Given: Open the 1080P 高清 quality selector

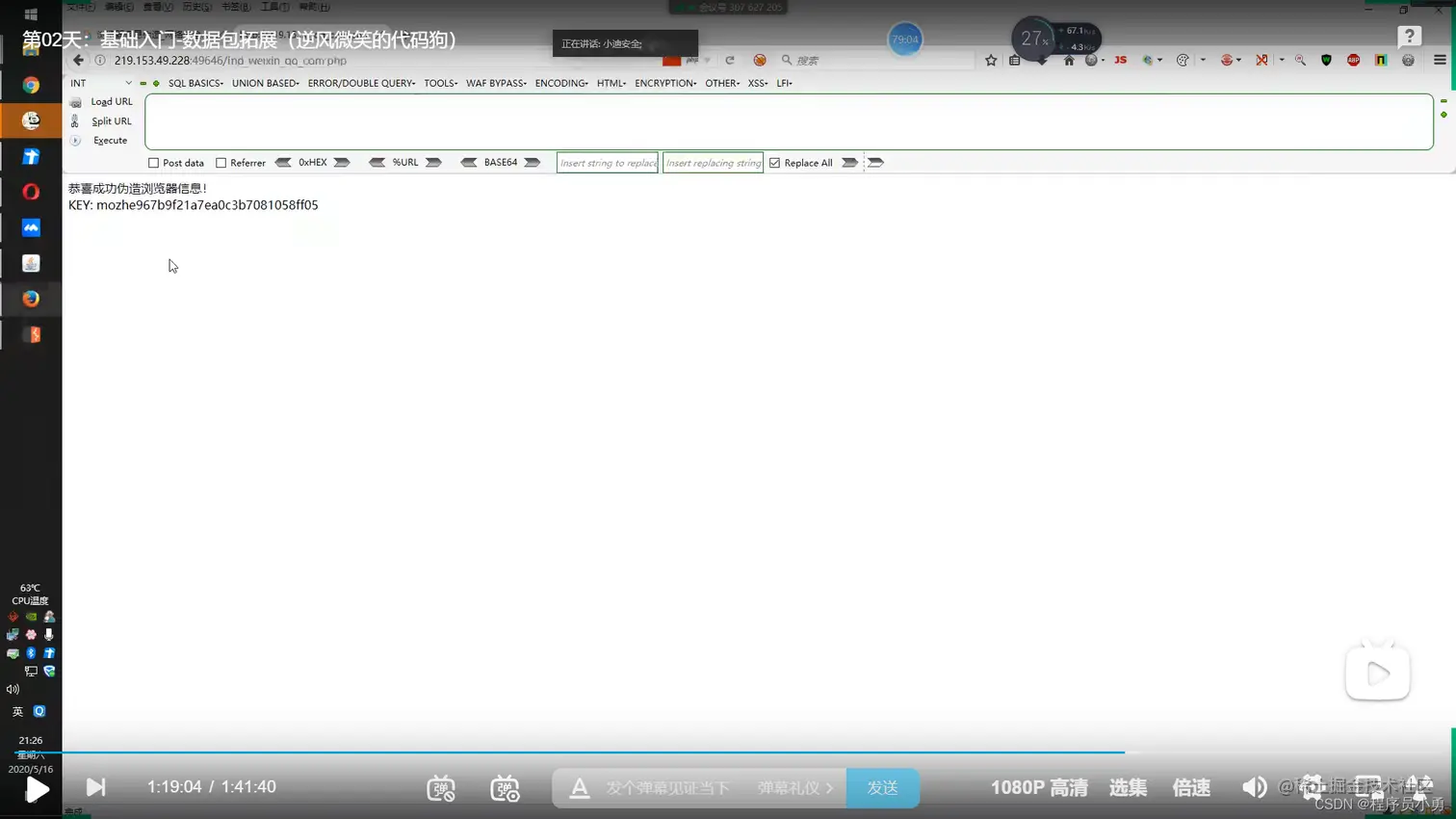Looking at the screenshot, I should tap(1039, 788).
